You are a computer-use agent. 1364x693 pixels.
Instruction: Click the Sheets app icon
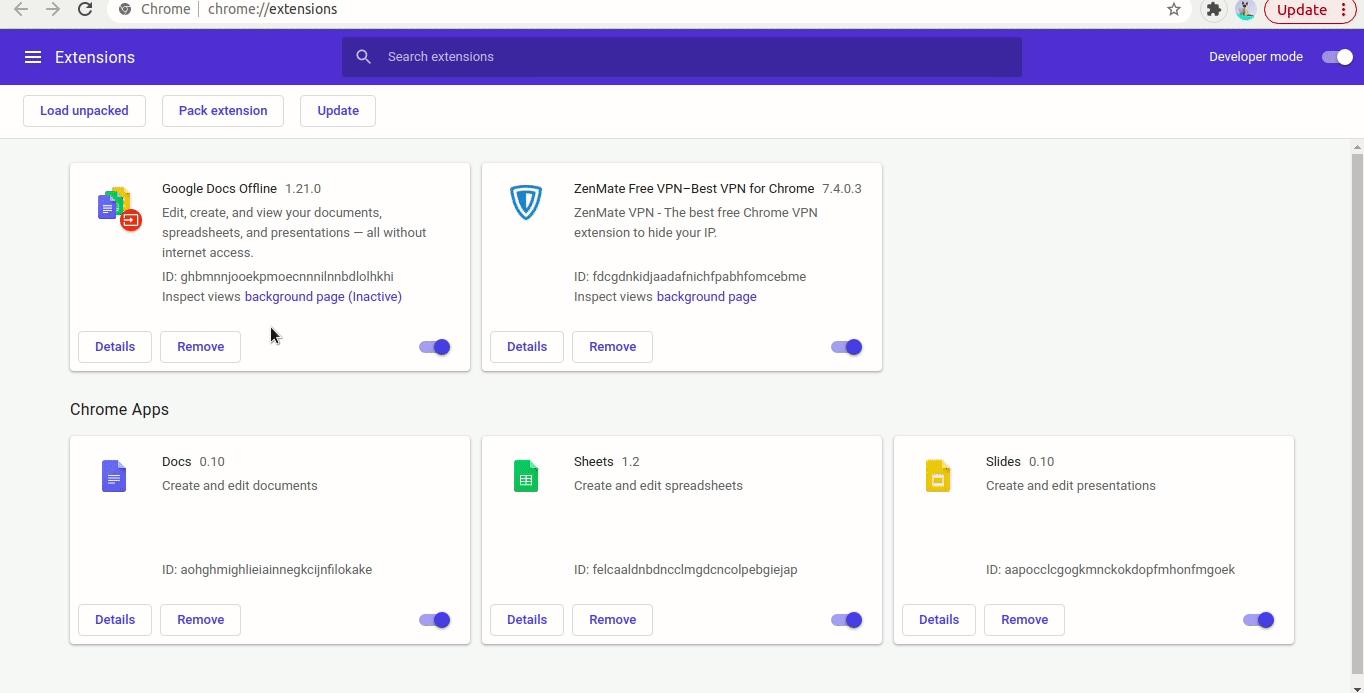click(x=526, y=476)
